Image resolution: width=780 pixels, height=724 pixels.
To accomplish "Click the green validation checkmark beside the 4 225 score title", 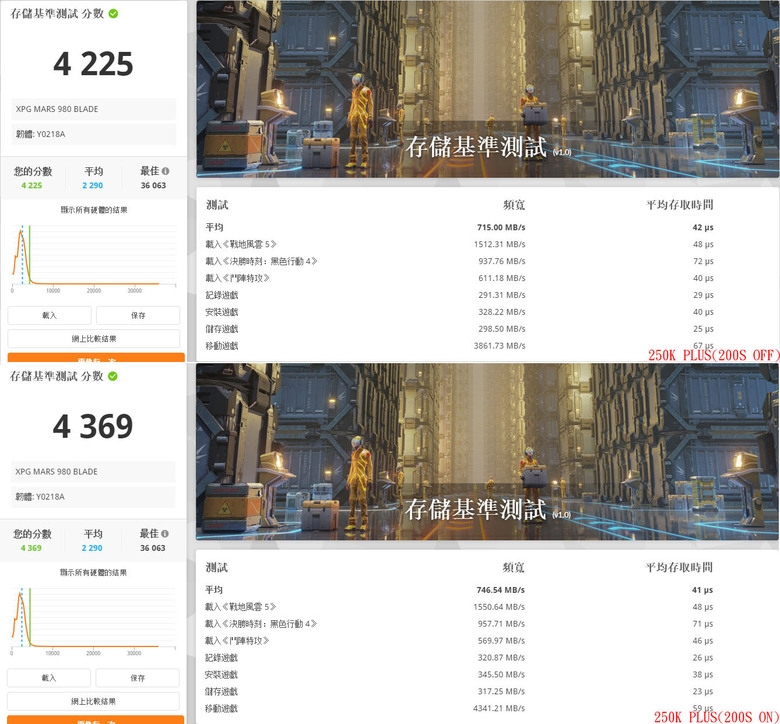I will pos(113,13).
